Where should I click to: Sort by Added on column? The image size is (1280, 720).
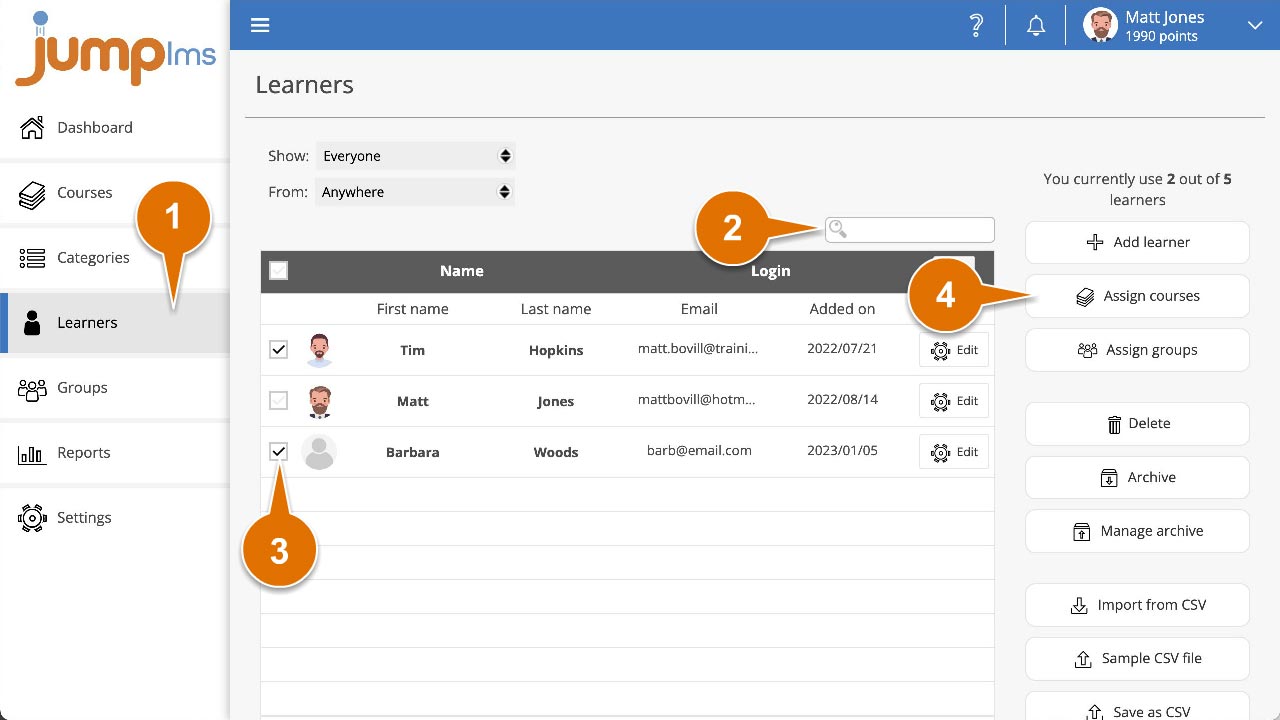click(x=842, y=309)
